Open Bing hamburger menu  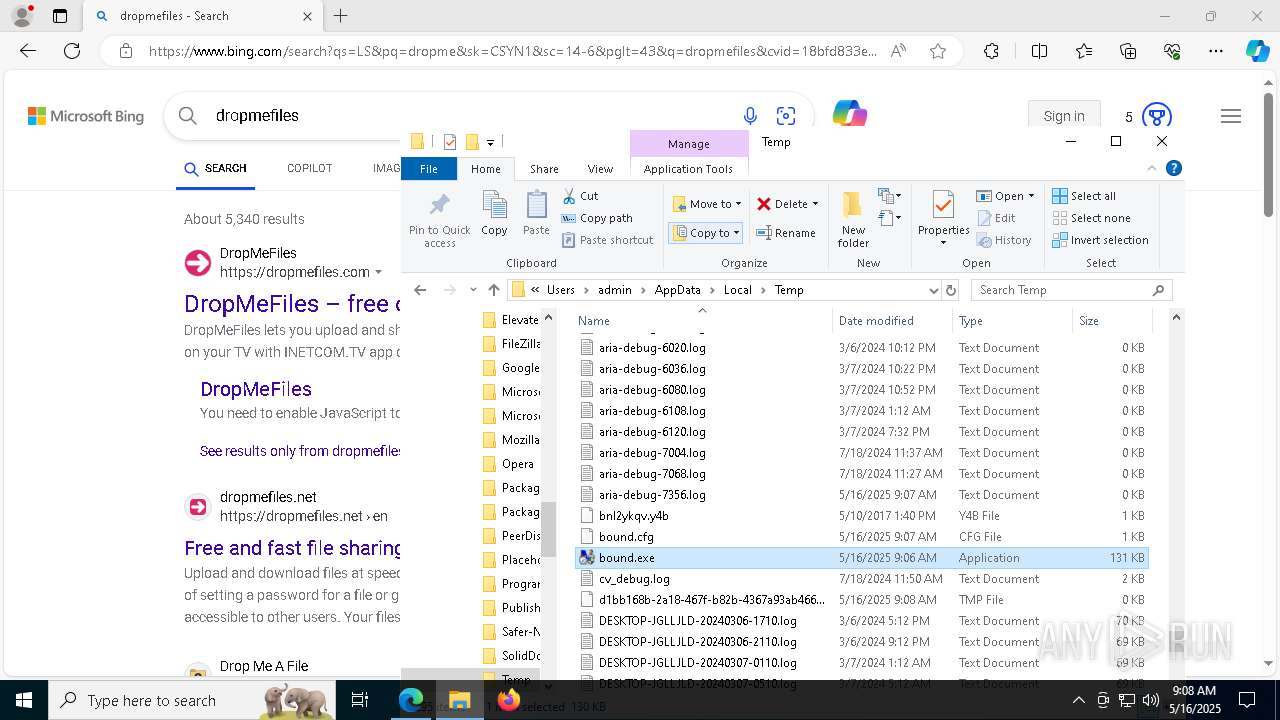click(x=1231, y=116)
